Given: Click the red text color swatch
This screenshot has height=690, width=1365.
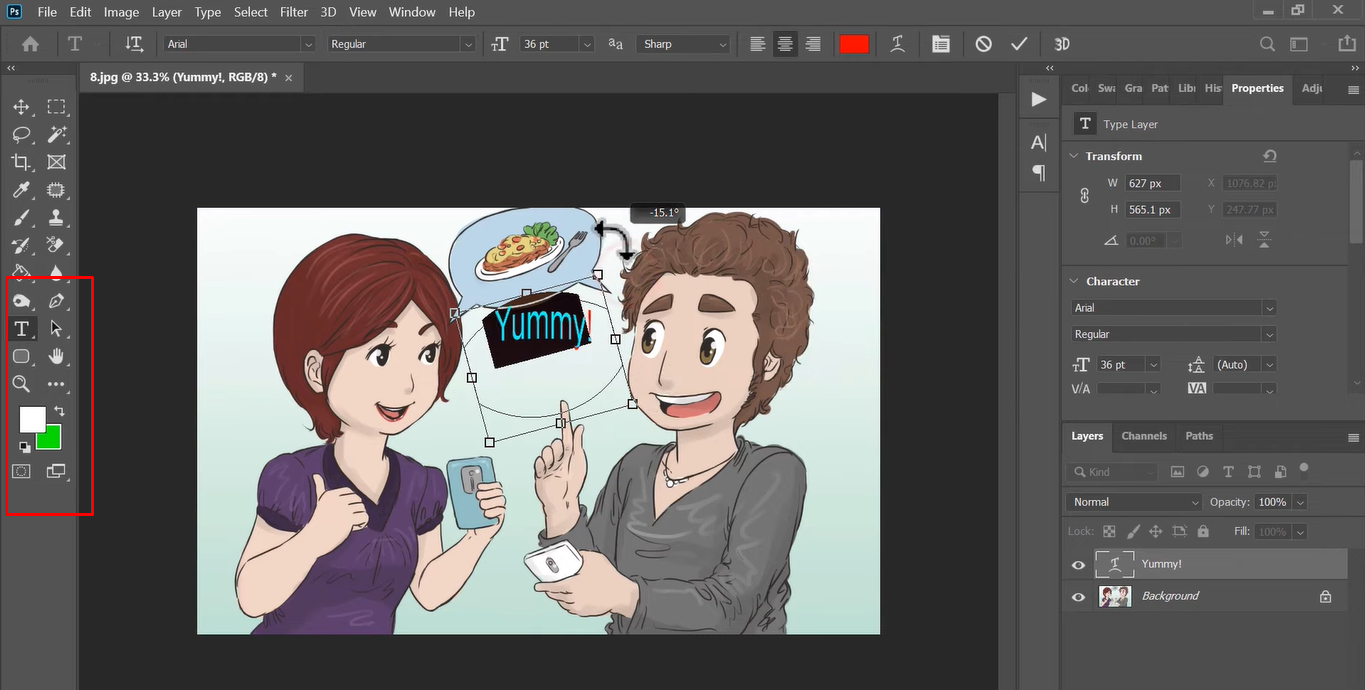Looking at the screenshot, I should pyautogui.click(x=854, y=44).
